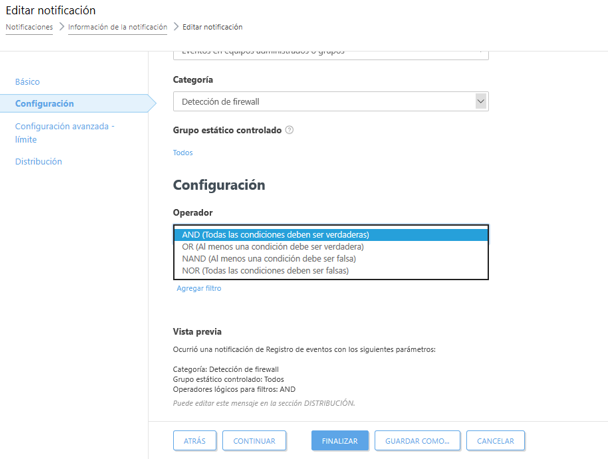Click the help icon beside Grupo estático controlado
Image resolution: width=608 pixels, height=469 pixels.
point(289,130)
